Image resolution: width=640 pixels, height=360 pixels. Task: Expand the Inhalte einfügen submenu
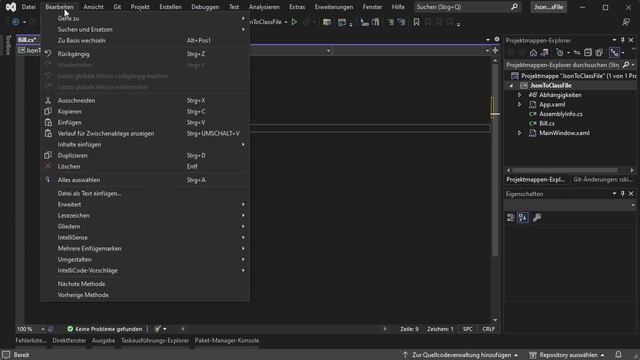145,144
